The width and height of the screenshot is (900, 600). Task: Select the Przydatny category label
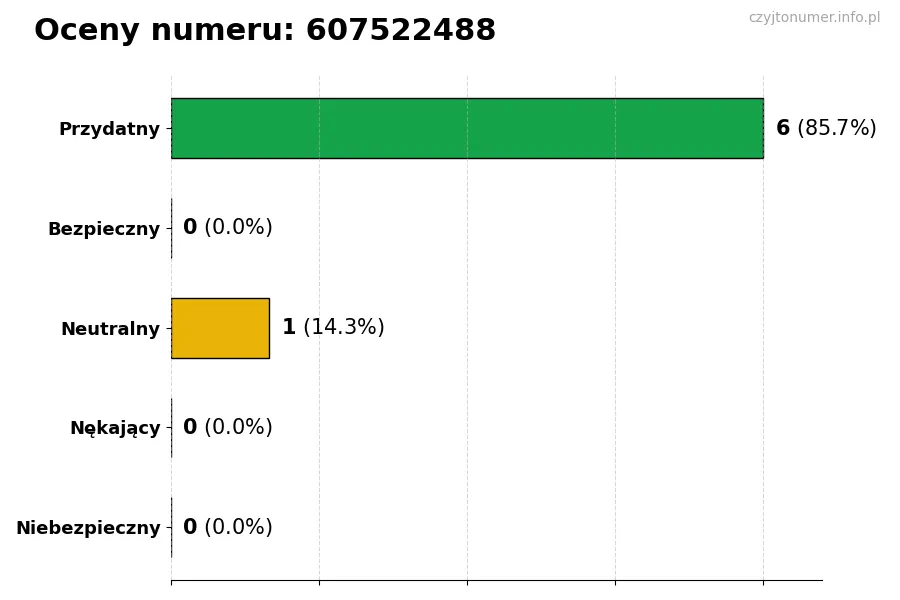pyautogui.click(x=109, y=129)
